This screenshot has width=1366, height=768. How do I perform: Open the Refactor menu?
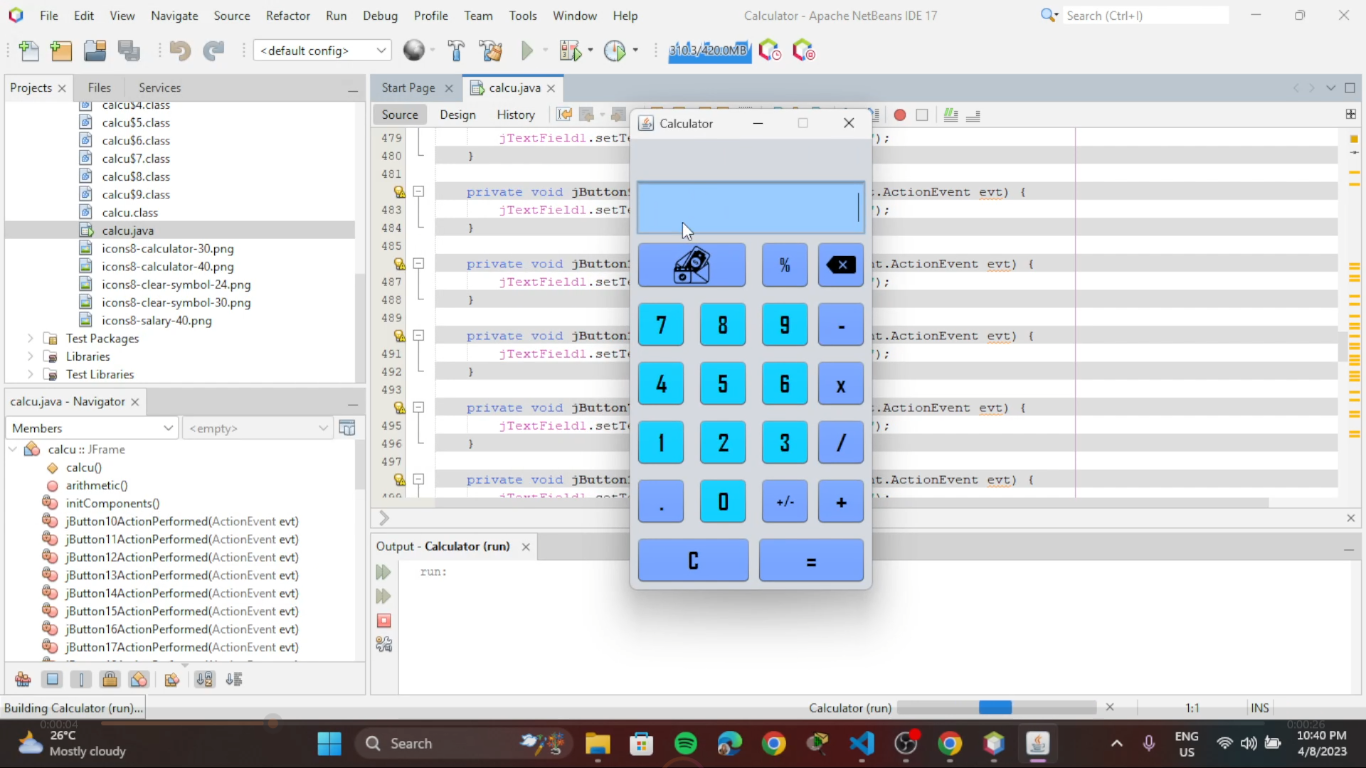pos(288,16)
